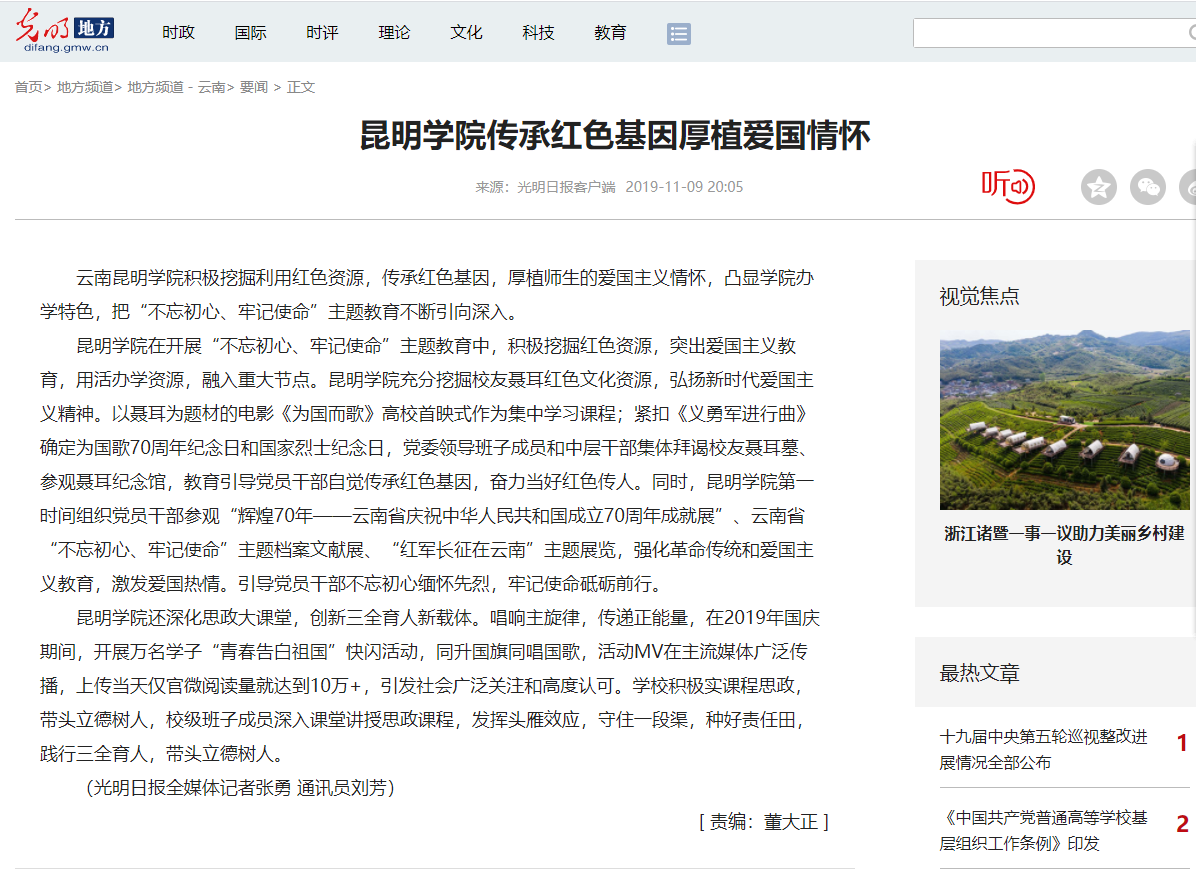
Task: Click 要闻 breadcrumb link
Action: pos(254,87)
